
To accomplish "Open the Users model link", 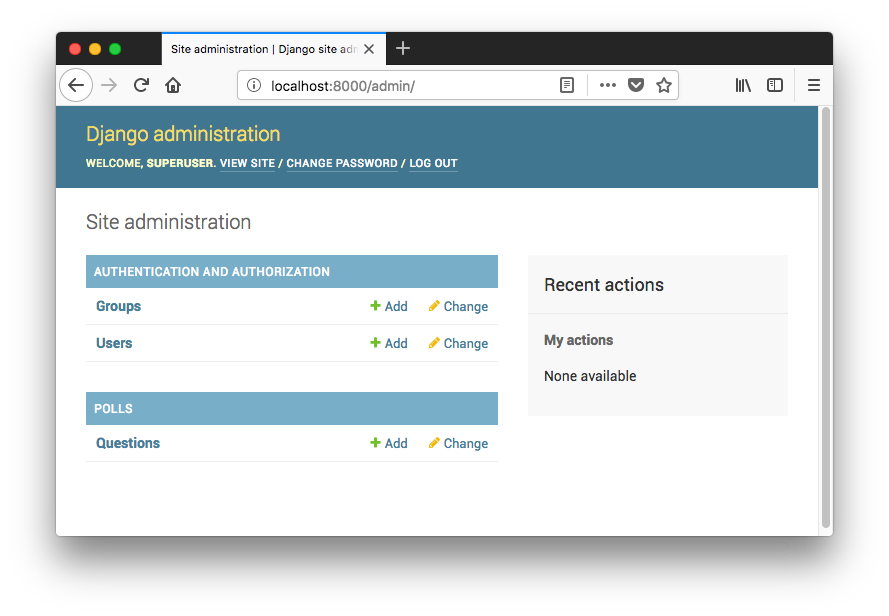I will coord(114,343).
